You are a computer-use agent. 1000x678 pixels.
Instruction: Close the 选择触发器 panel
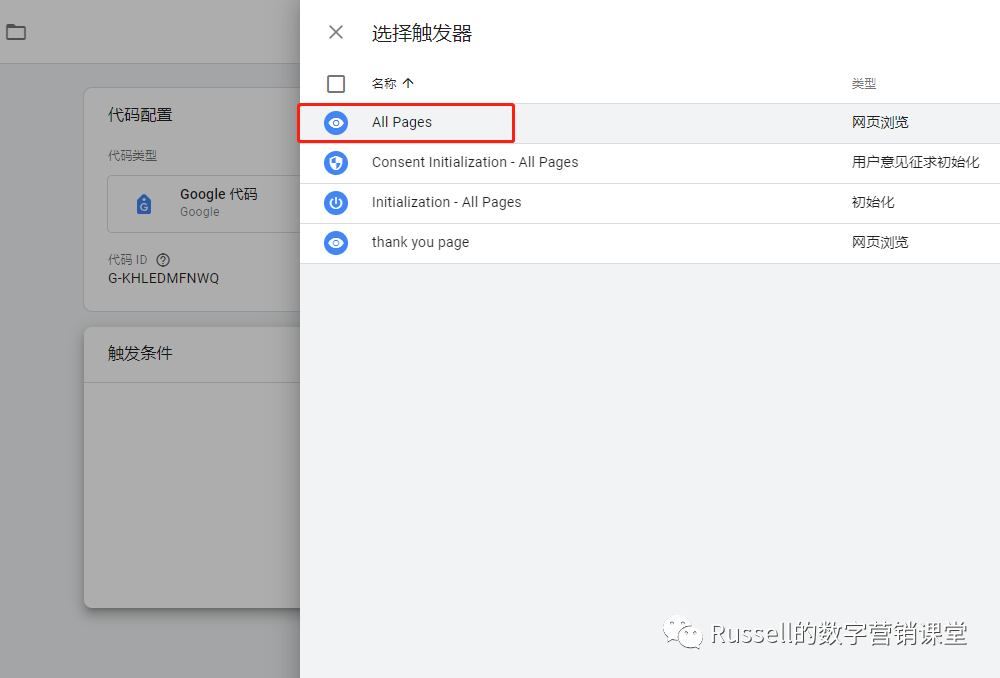click(336, 32)
